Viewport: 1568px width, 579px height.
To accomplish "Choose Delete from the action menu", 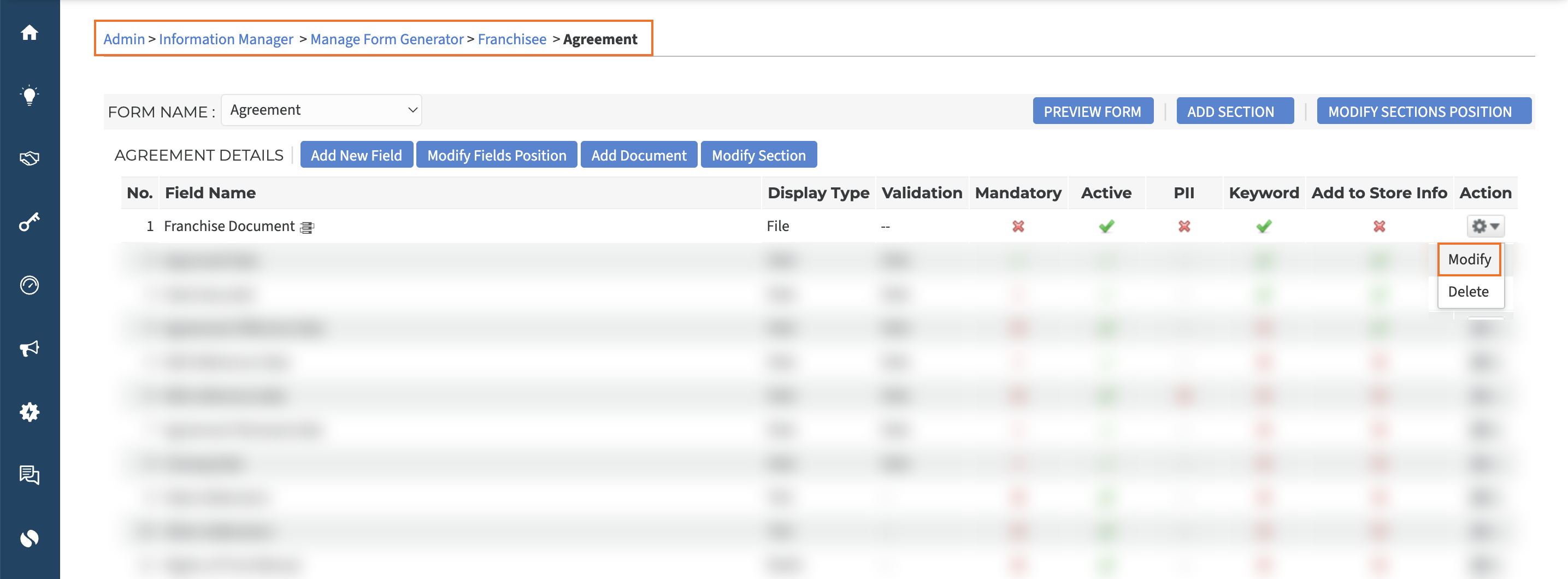I will (x=1467, y=292).
